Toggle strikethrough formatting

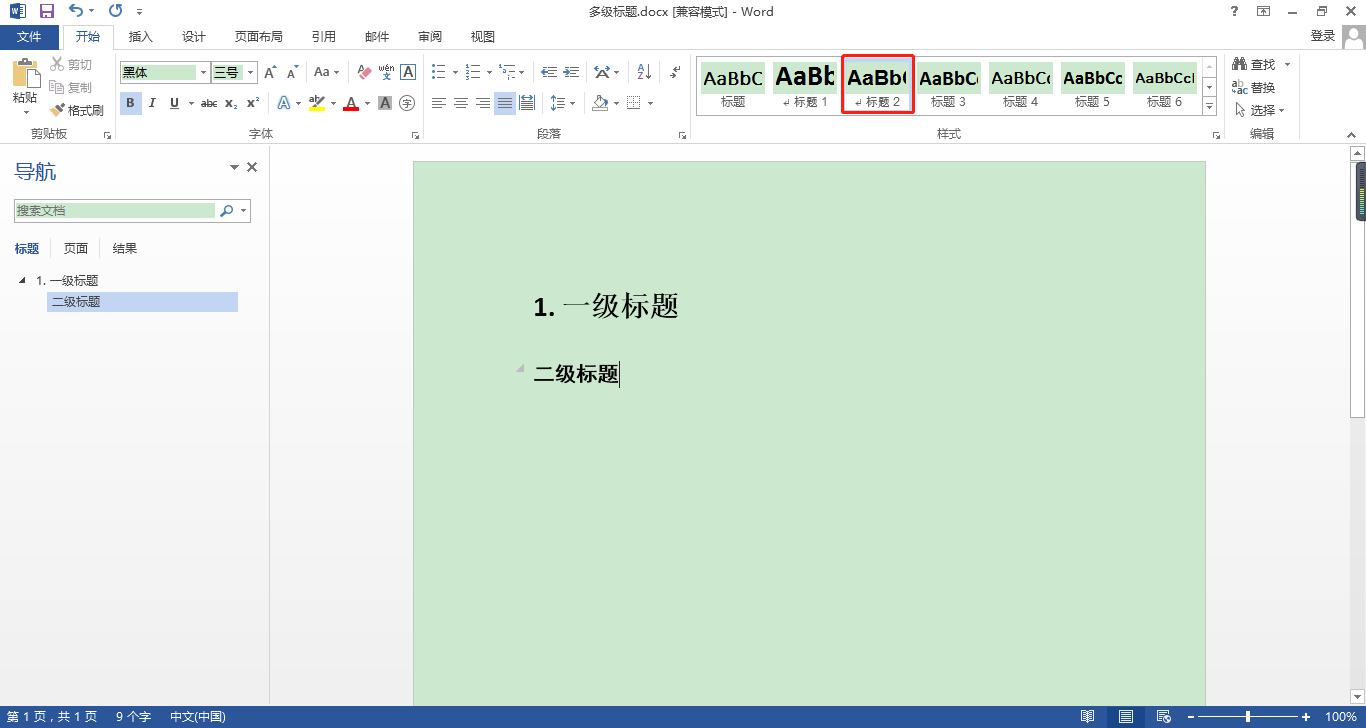pyautogui.click(x=209, y=103)
